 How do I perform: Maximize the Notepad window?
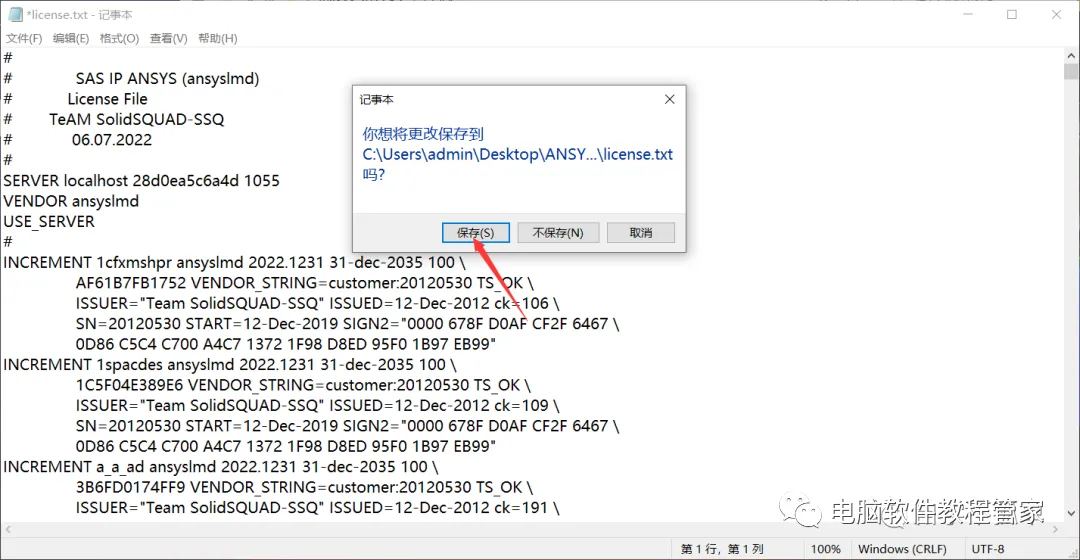1012,14
